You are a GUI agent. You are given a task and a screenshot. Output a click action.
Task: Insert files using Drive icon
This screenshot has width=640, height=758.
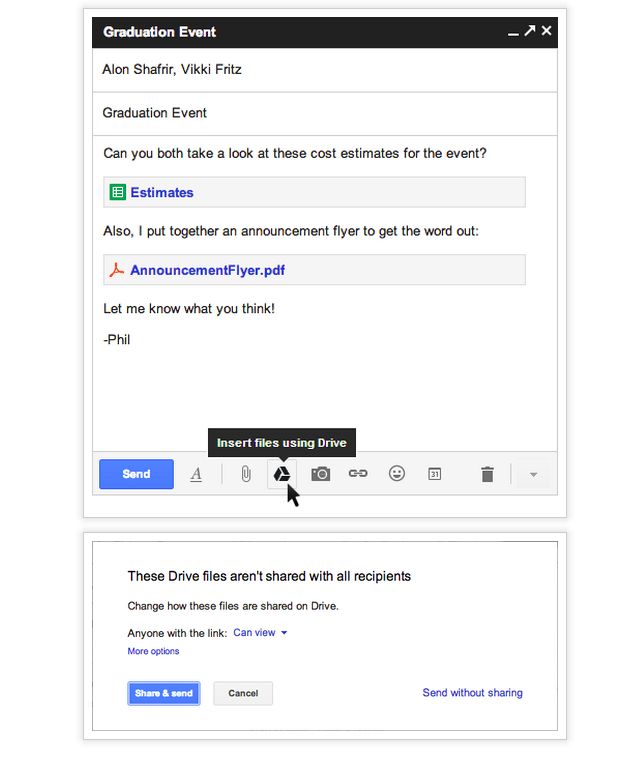282,474
